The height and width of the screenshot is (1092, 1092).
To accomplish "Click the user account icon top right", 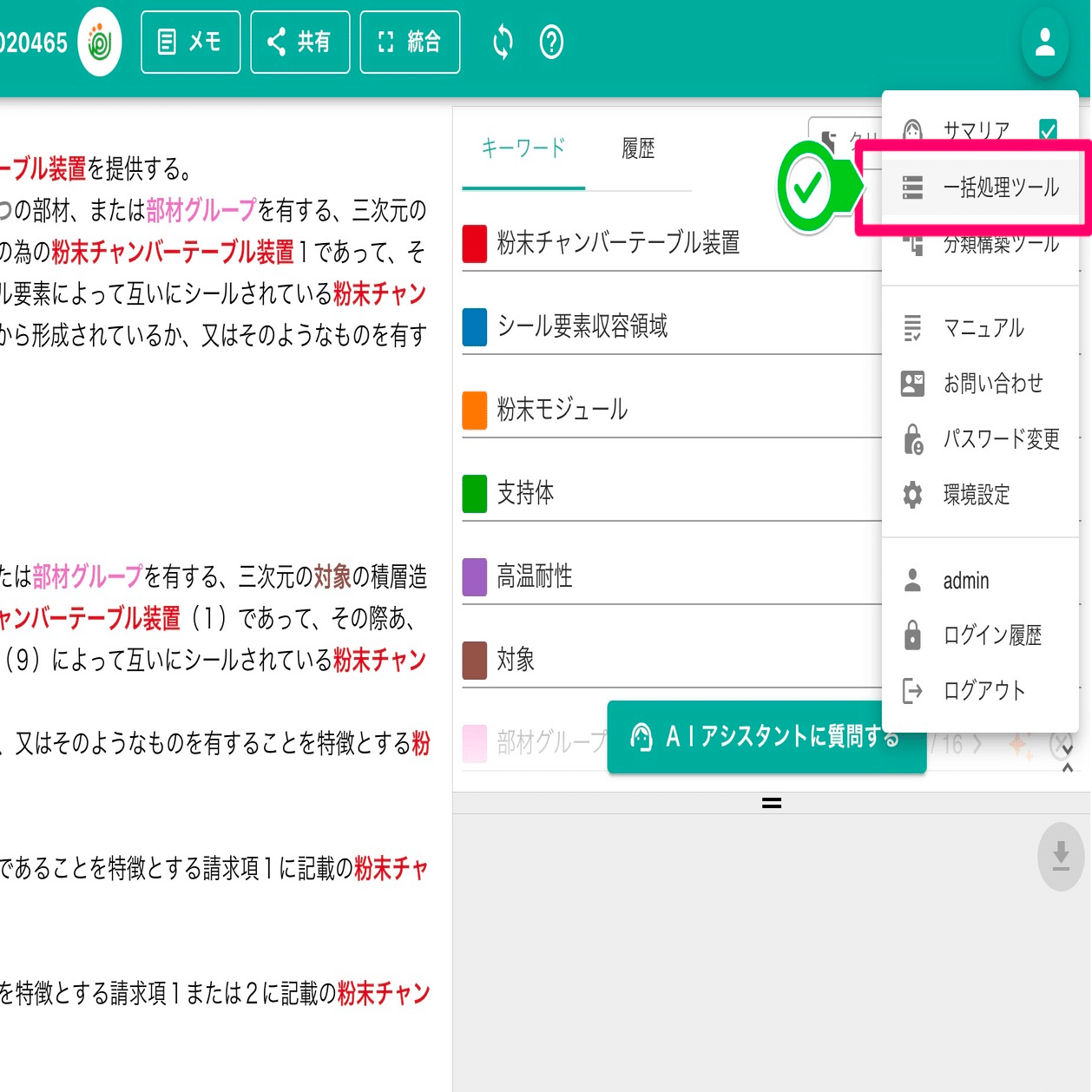I will [x=1045, y=41].
